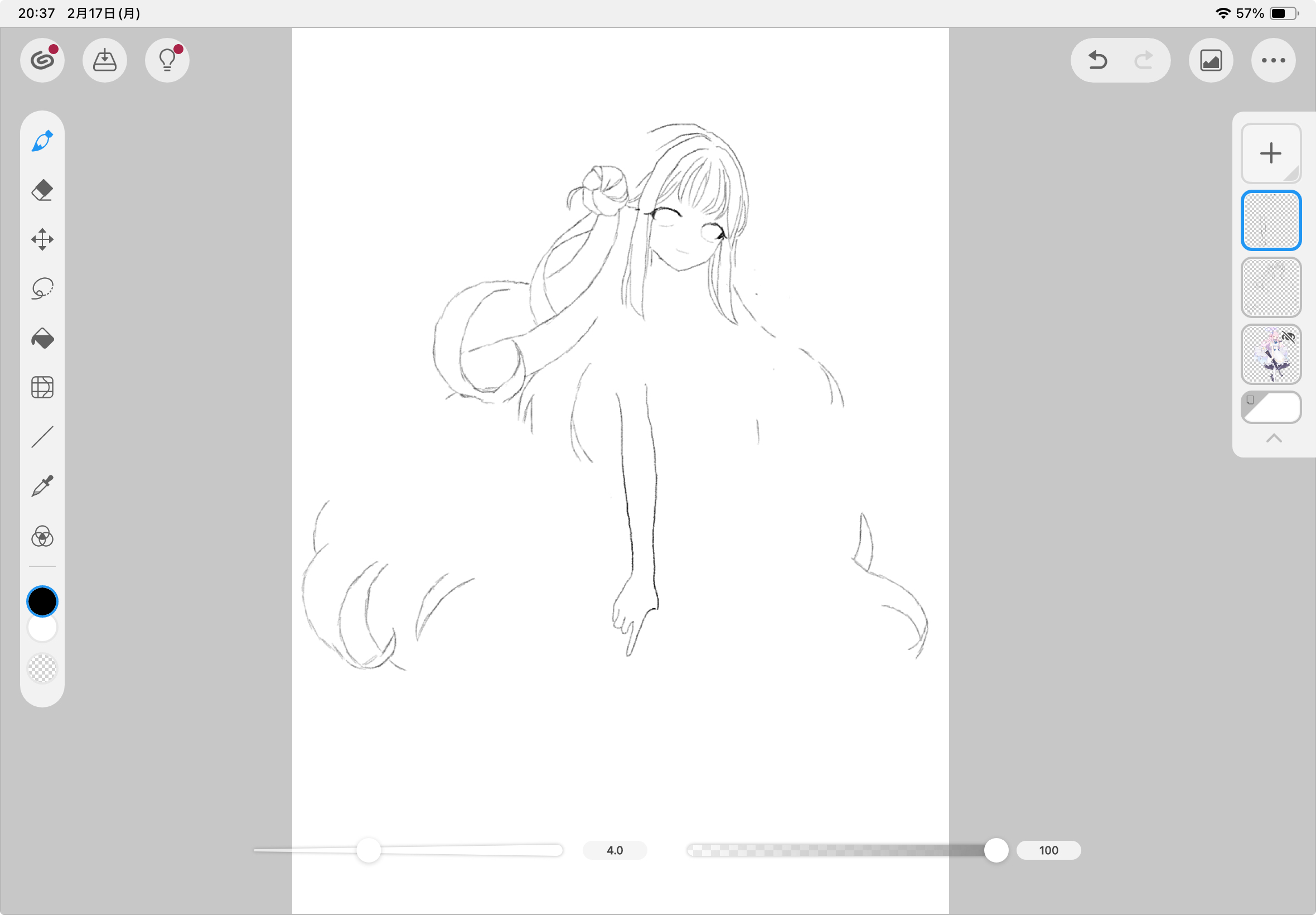Activate the Move tool

(x=42, y=240)
